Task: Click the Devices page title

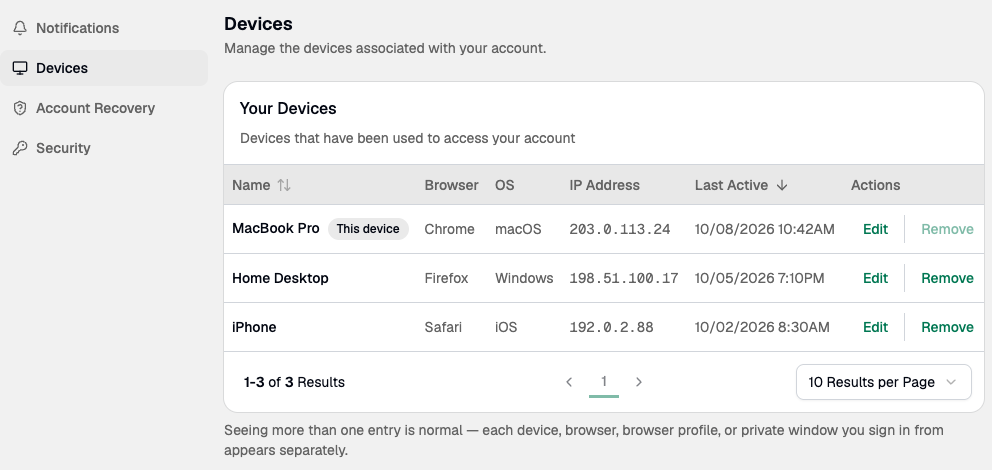Action: pyautogui.click(x=258, y=23)
